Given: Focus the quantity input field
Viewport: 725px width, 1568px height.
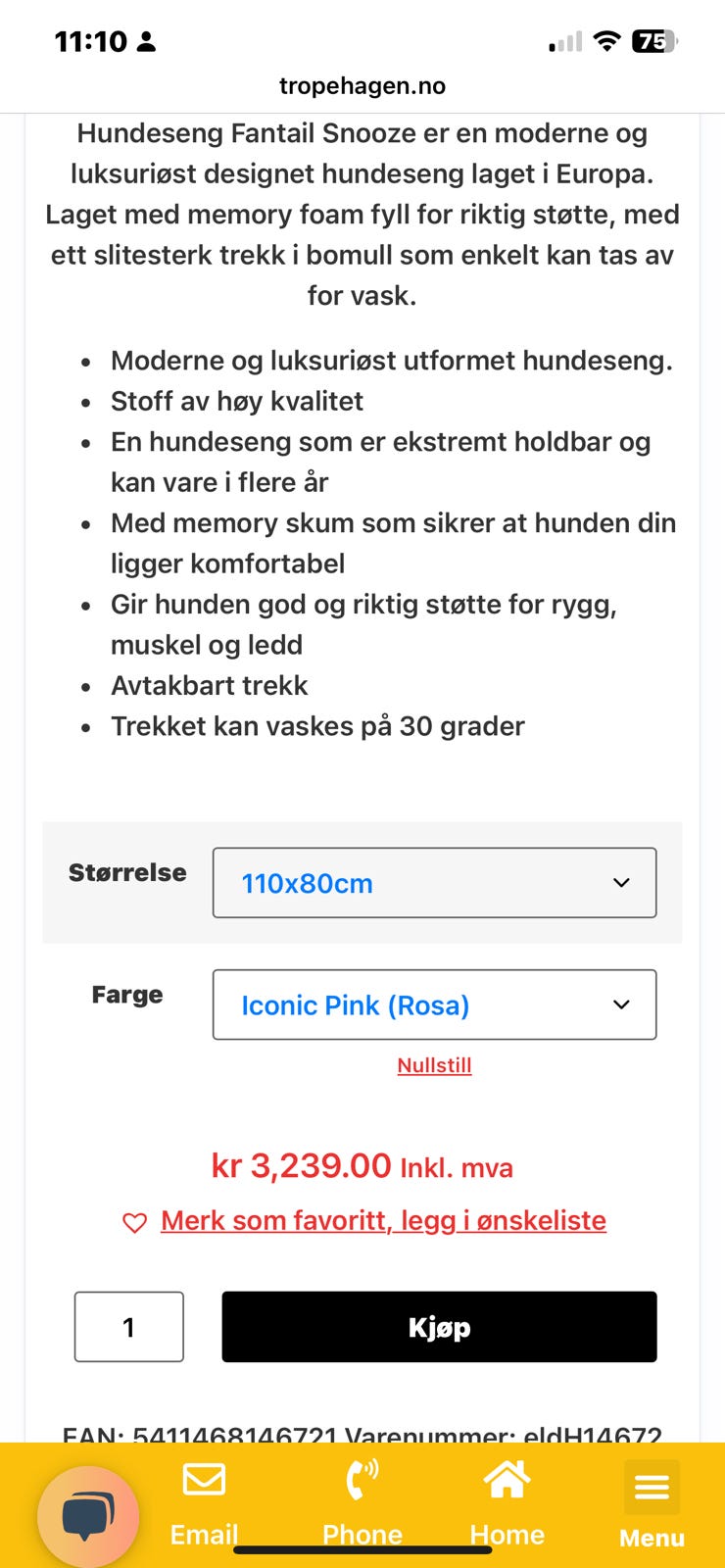Looking at the screenshot, I should tap(129, 1327).
